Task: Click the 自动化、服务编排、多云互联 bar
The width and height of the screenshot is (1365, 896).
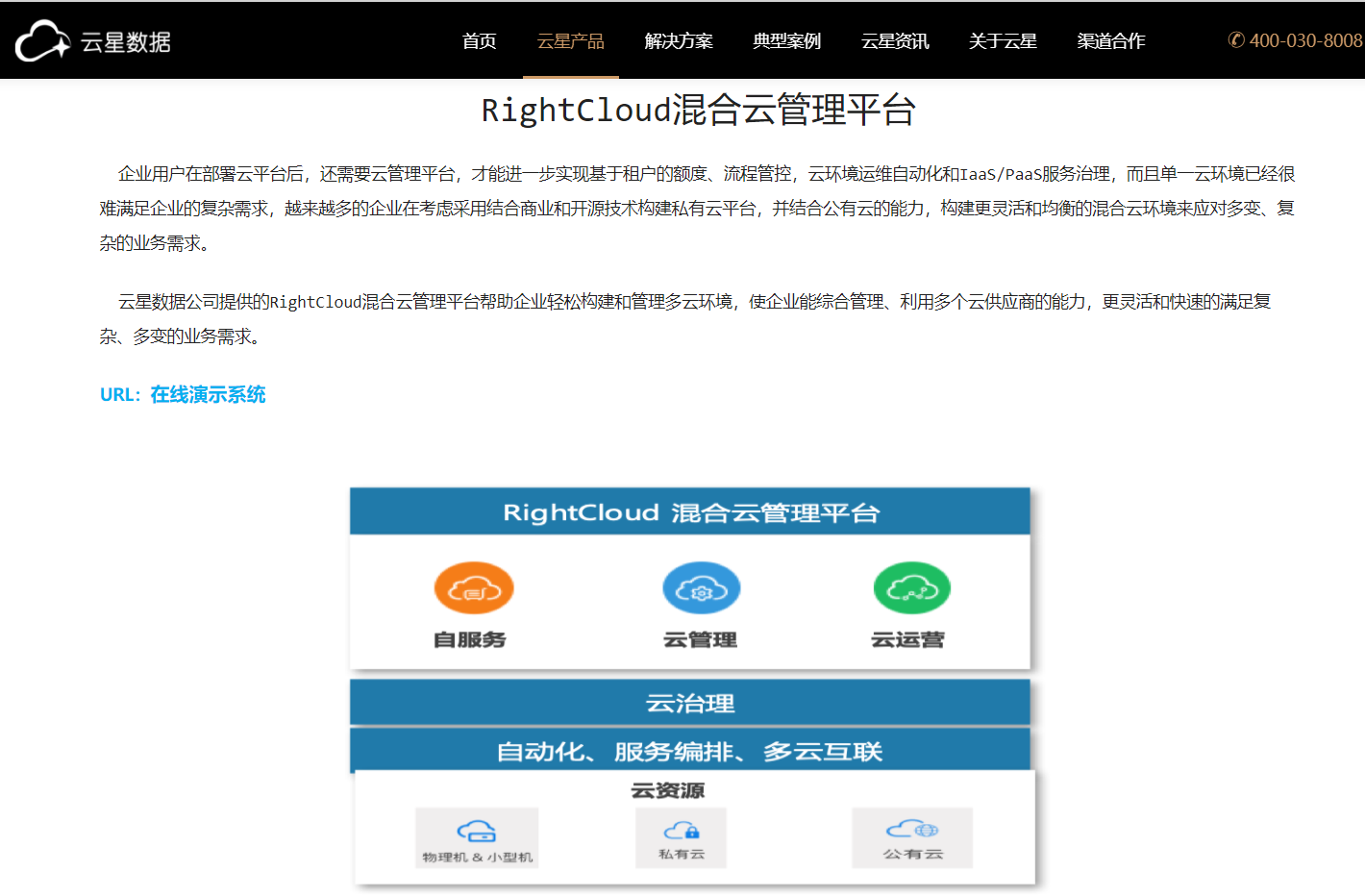Action: point(690,751)
